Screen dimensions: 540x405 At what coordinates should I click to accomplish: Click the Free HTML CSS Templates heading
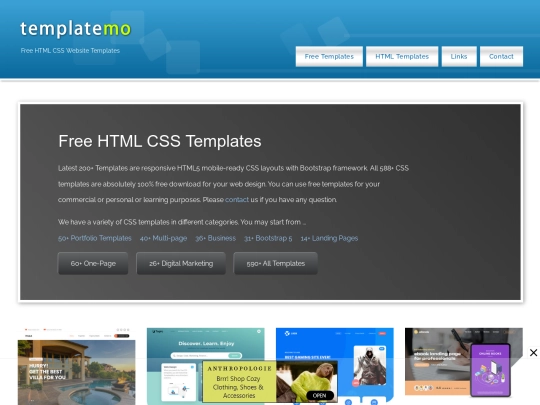click(x=160, y=141)
